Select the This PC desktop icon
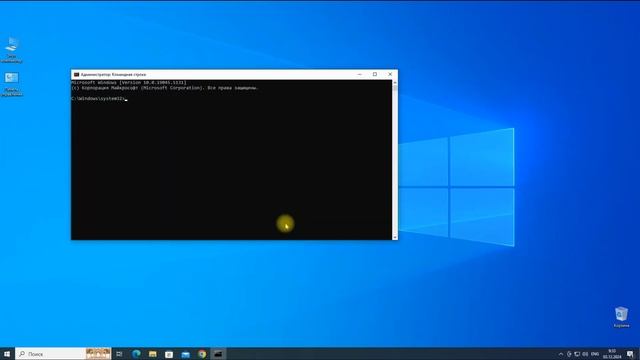The height and width of the screenshot is (360, 640). coord(11,50)
